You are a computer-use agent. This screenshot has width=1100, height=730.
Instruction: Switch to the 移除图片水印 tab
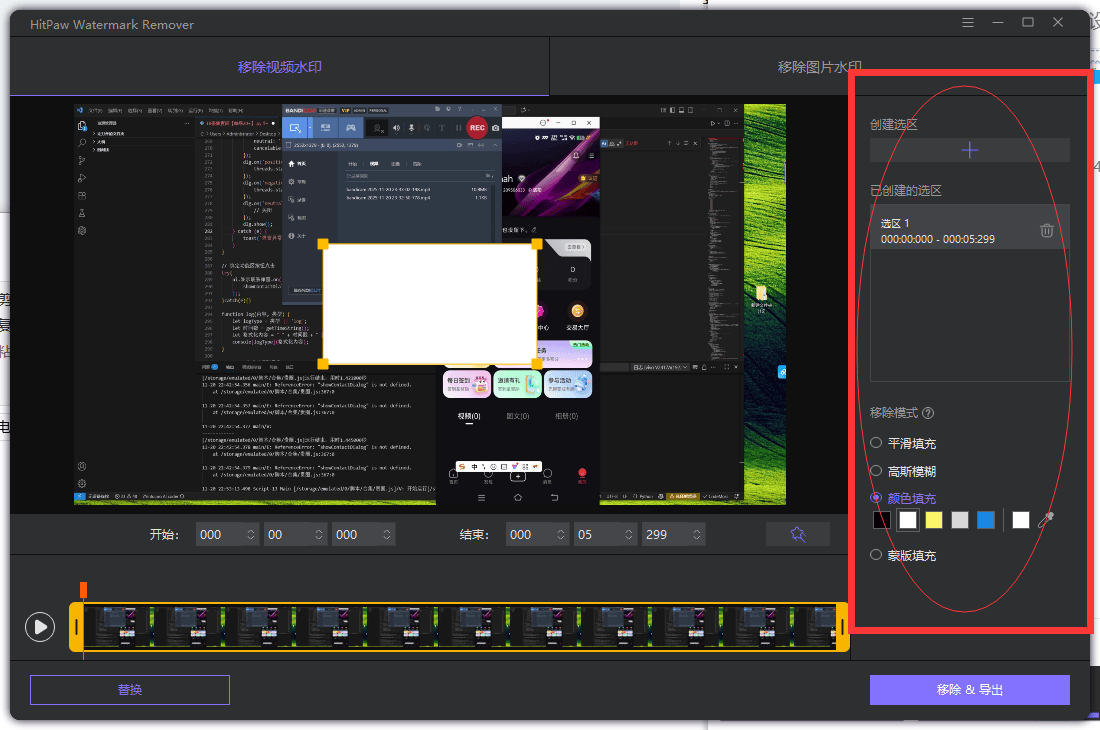(819, 68)
